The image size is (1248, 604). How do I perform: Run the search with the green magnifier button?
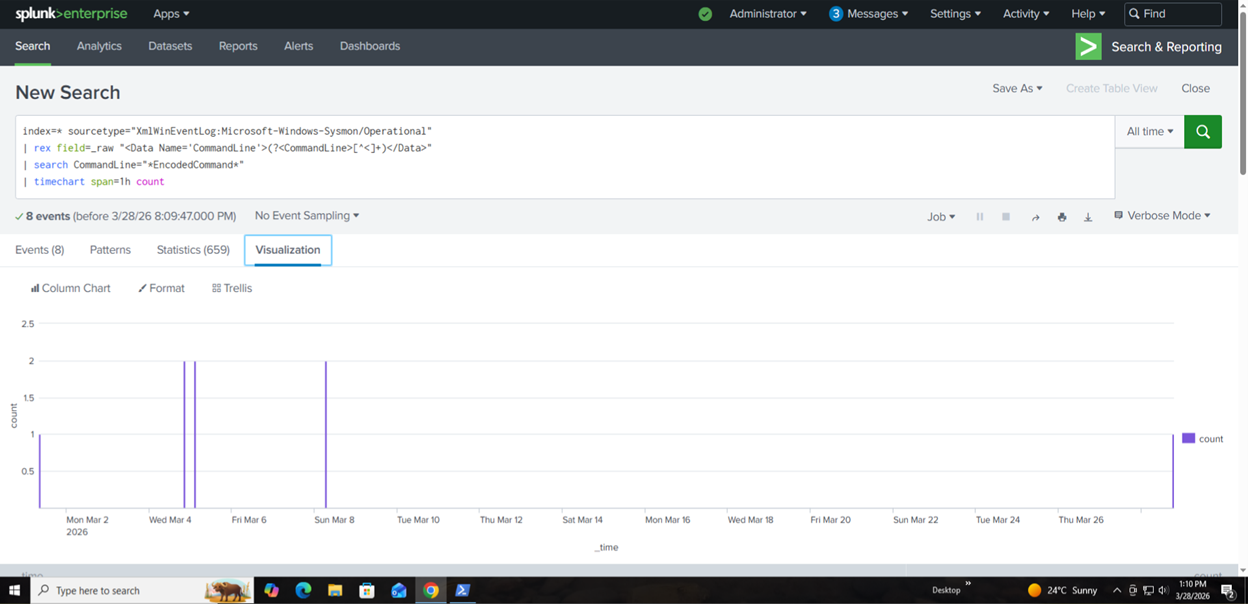(1202, 132)
